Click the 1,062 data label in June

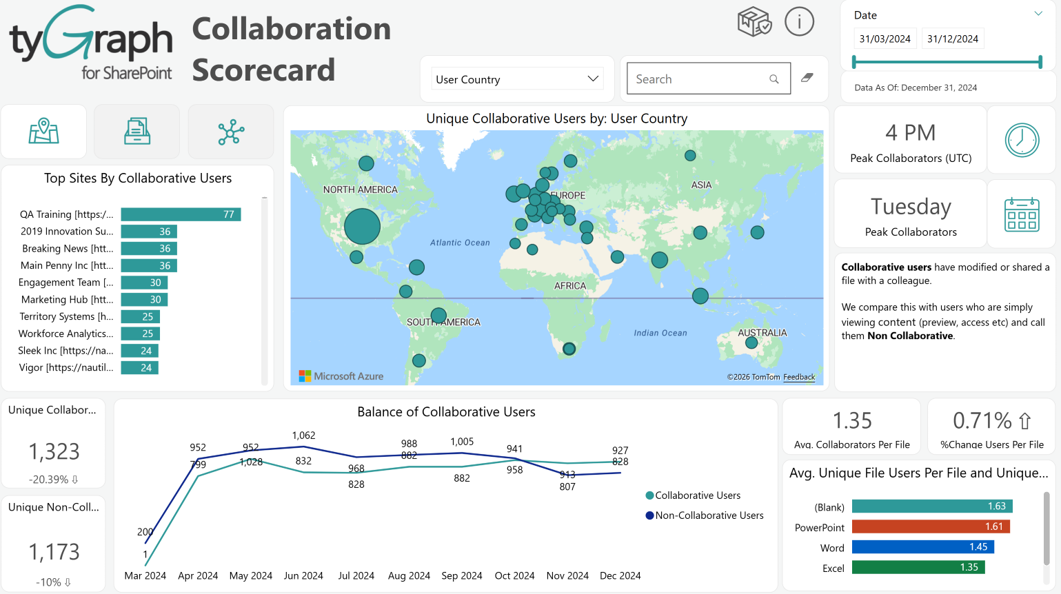click(x=303, y=436)
